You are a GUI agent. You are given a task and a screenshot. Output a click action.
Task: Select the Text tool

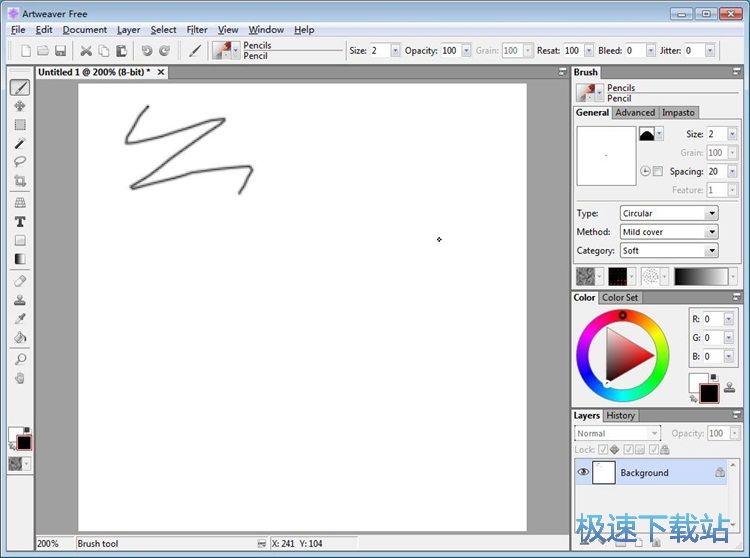tap(20, 221)
